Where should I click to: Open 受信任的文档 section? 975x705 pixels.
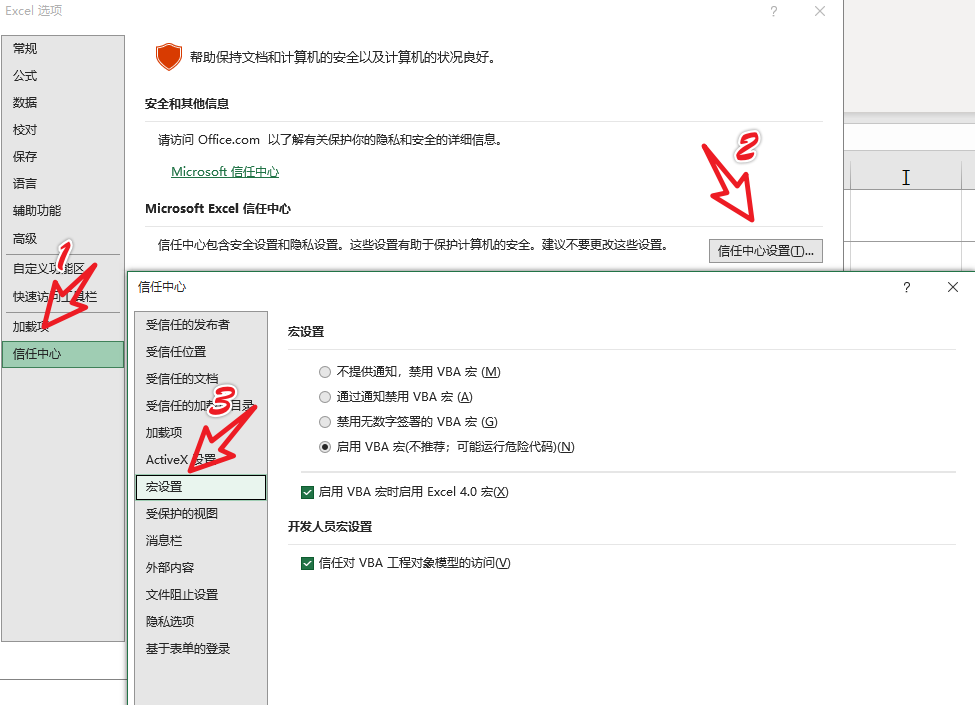[x=201, y=379]
